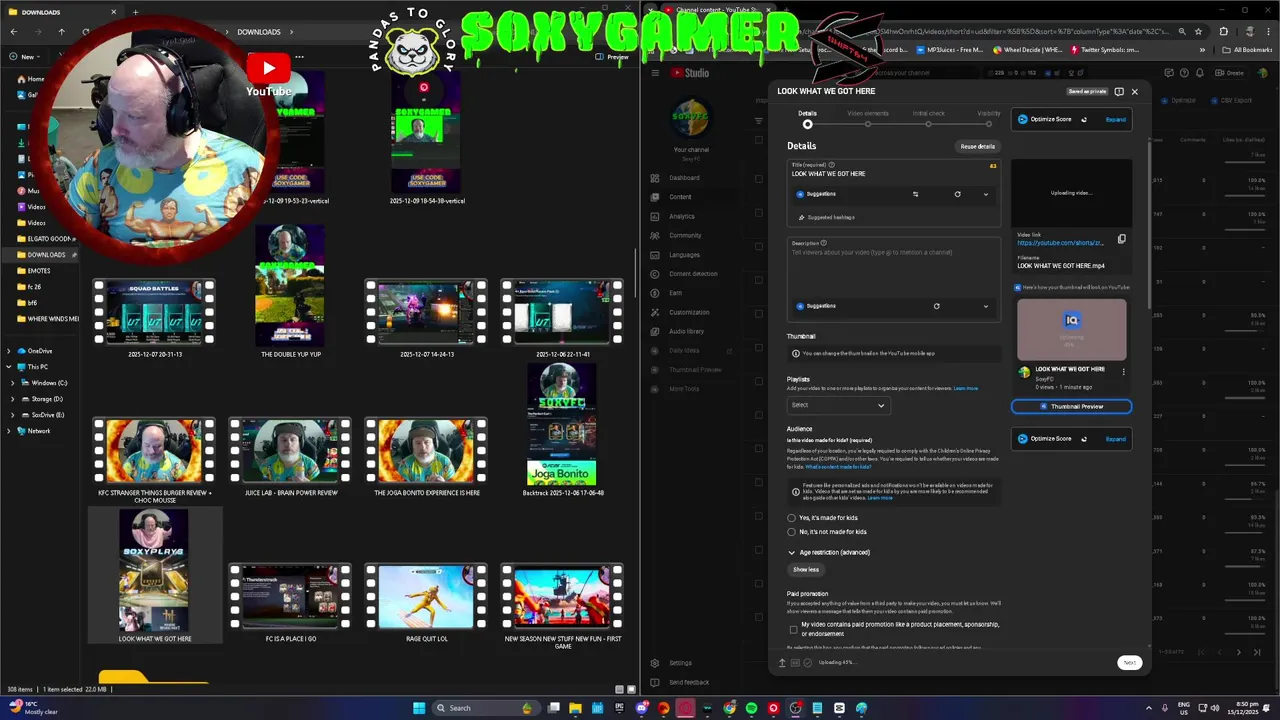Open Languages in Studio sidebar

point(684,255)
